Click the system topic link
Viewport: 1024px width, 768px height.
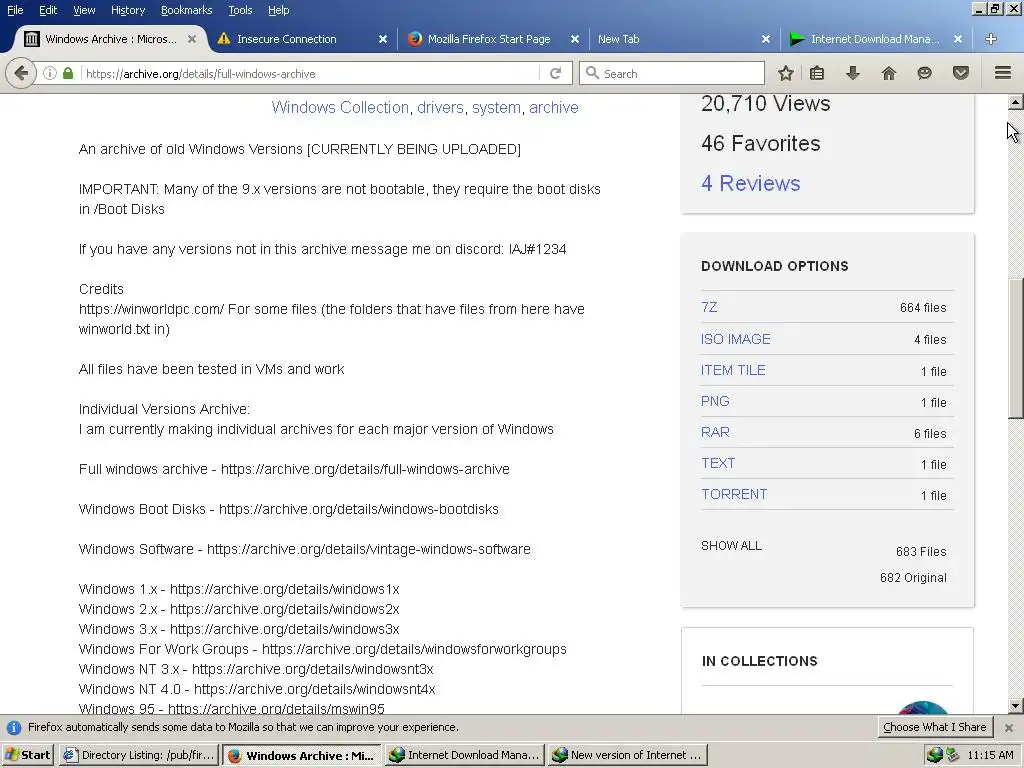point(496,107)
